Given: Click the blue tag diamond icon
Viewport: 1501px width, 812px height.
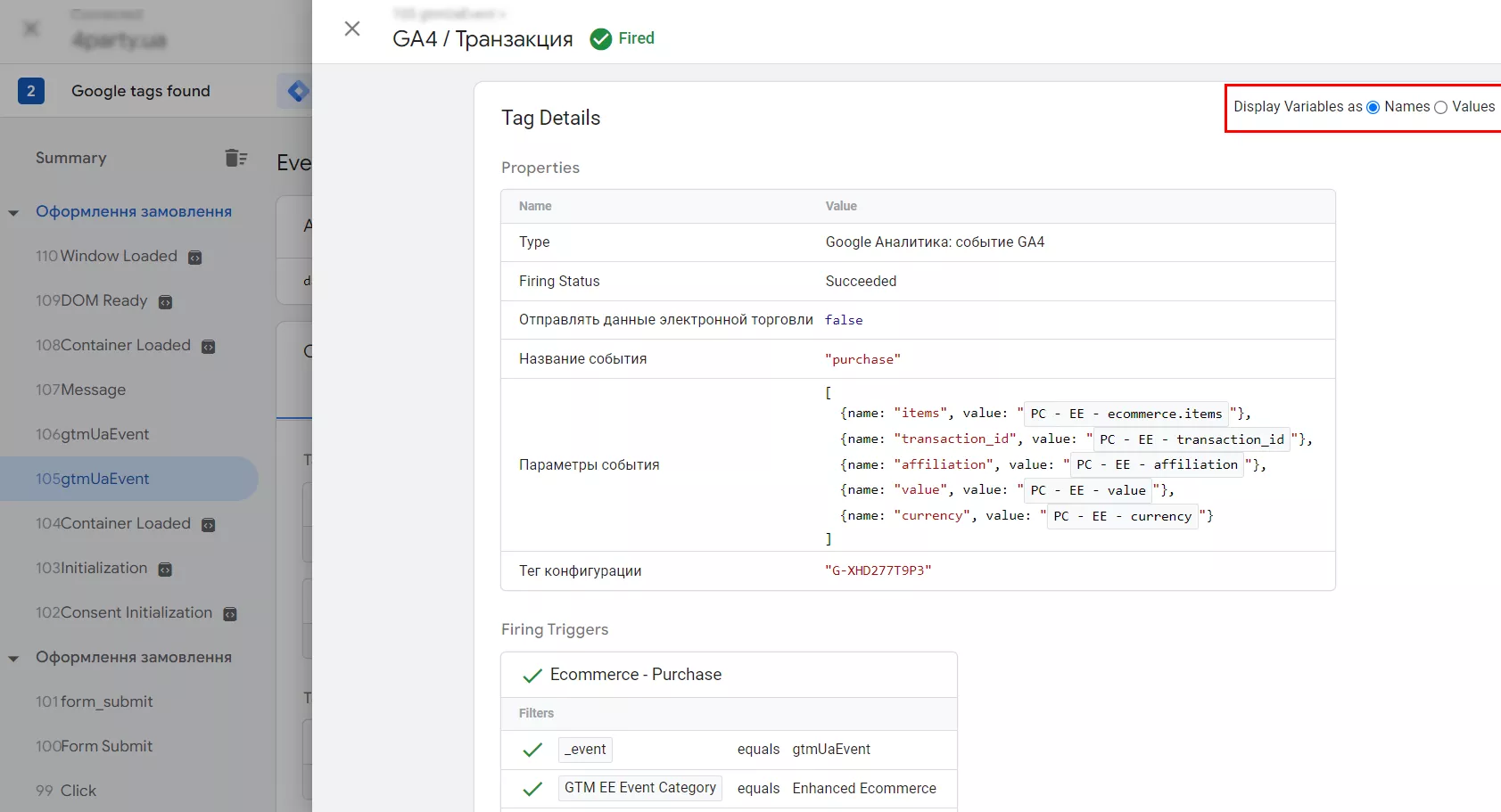Looking at the screenshot, I should tap(298, 91).
